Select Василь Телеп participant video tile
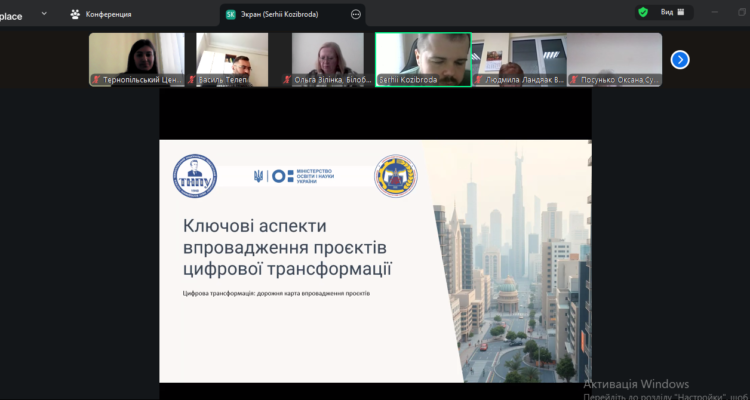Screen dimensions: 750x400 tap(232, 59)
